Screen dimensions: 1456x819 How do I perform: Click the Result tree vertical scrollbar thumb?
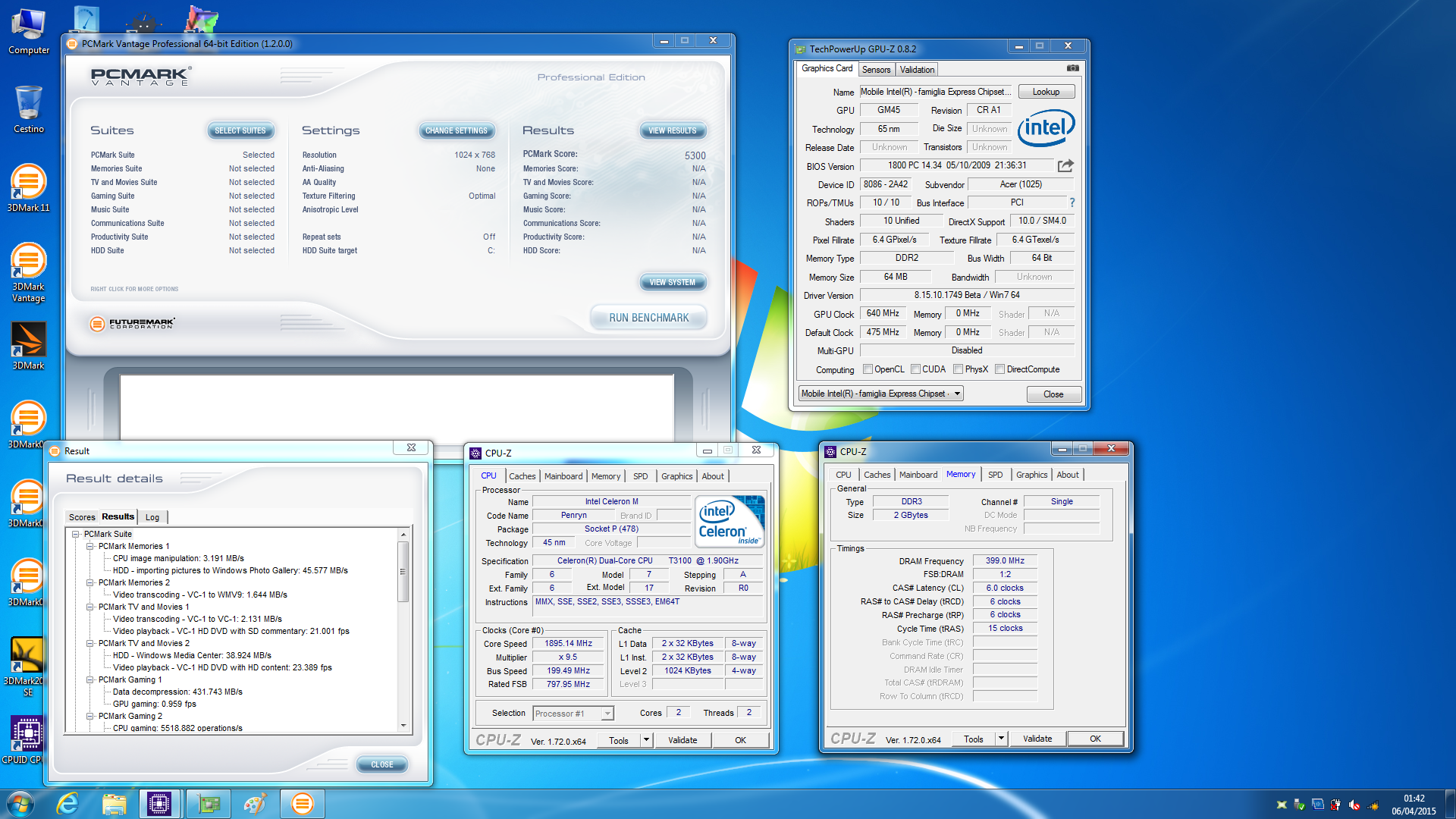click(x=403, y=572)
